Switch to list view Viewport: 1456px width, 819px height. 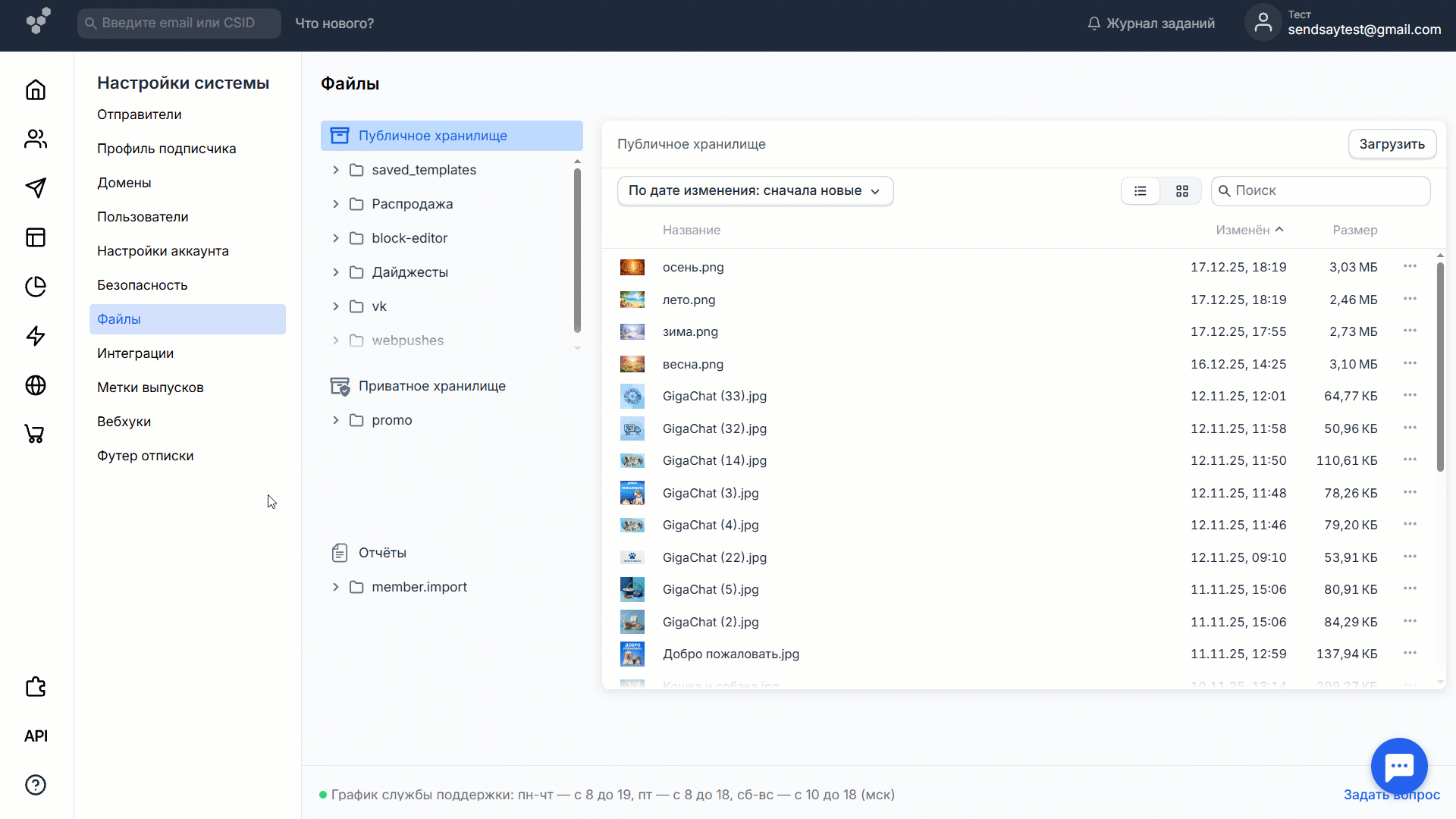click(1141, 191)
